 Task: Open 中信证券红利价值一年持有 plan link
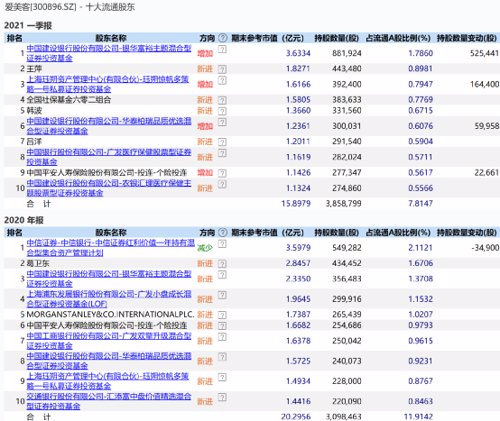click(111, 248)
